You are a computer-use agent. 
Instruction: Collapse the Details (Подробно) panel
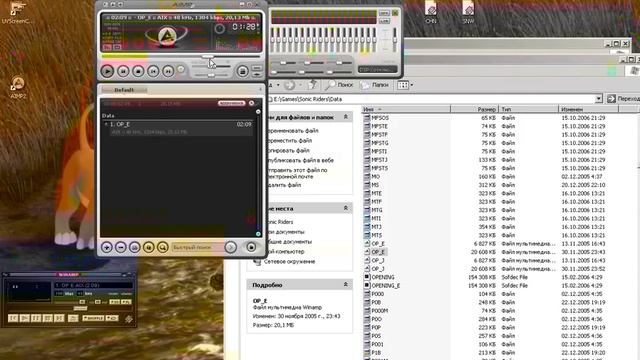pos(346,284)
